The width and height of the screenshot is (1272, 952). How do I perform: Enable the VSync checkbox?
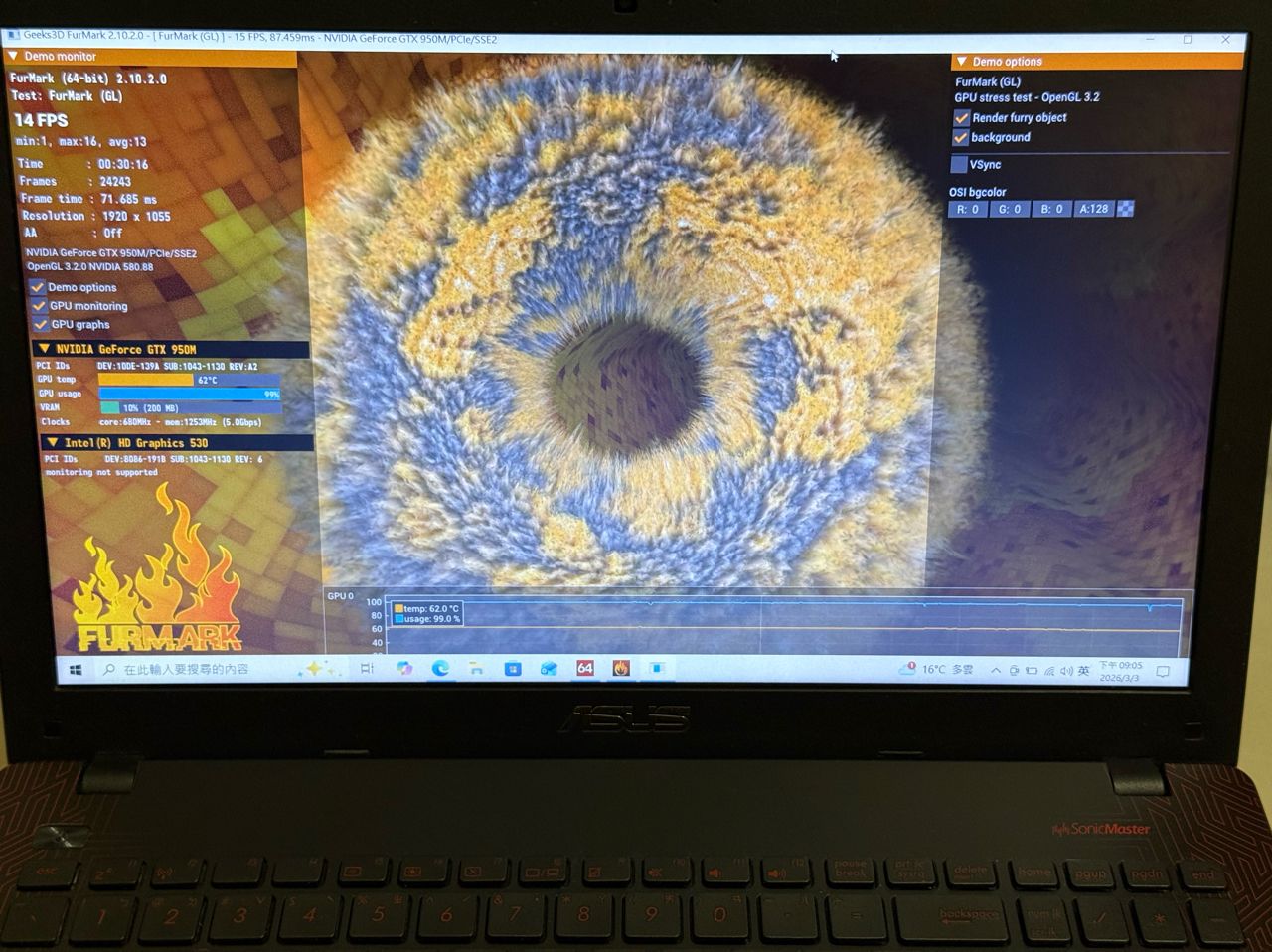coord(959,165)
